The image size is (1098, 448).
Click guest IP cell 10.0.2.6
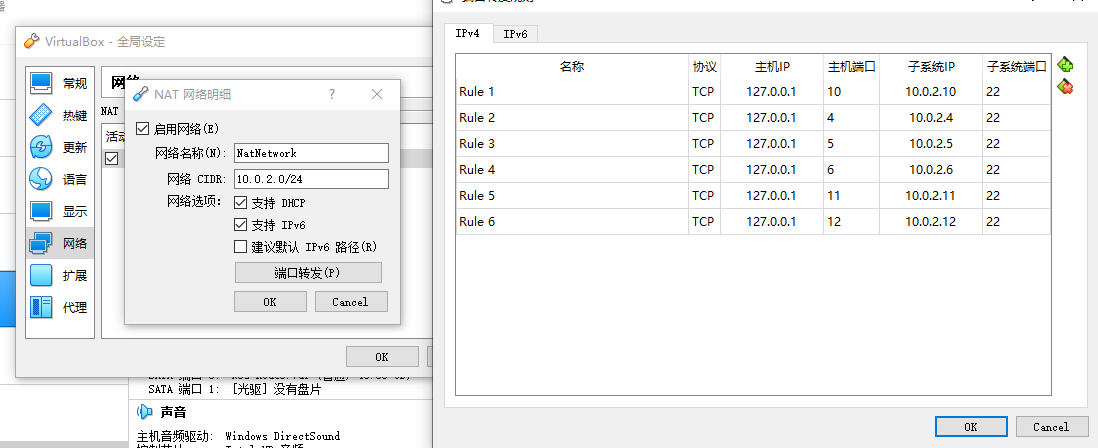pyautogui.click(x=931, y=169)
